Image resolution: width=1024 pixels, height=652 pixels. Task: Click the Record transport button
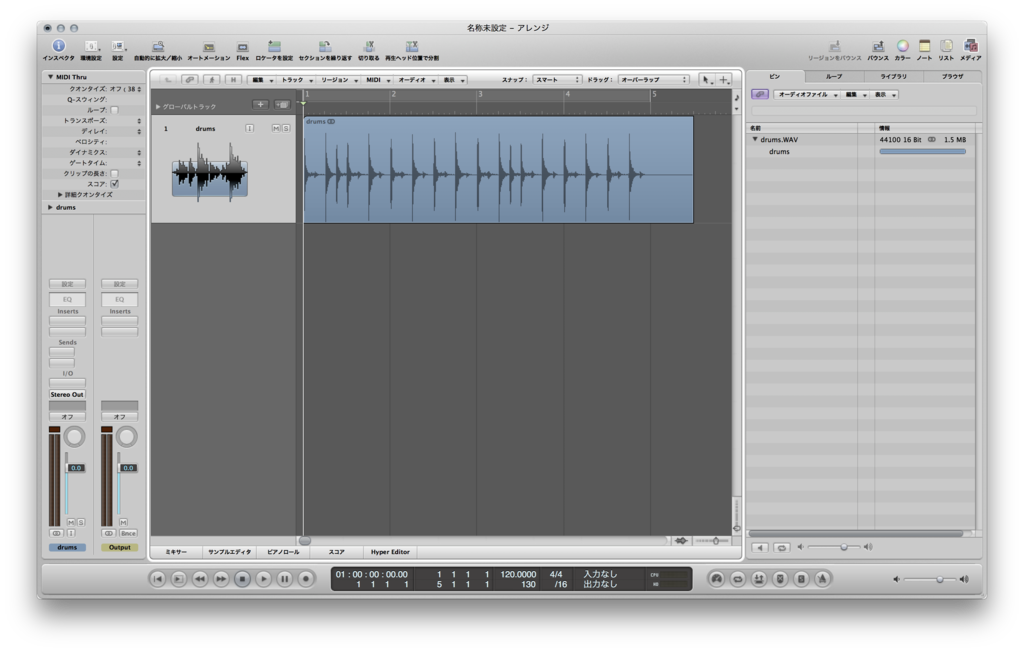(x=306, y=579)
